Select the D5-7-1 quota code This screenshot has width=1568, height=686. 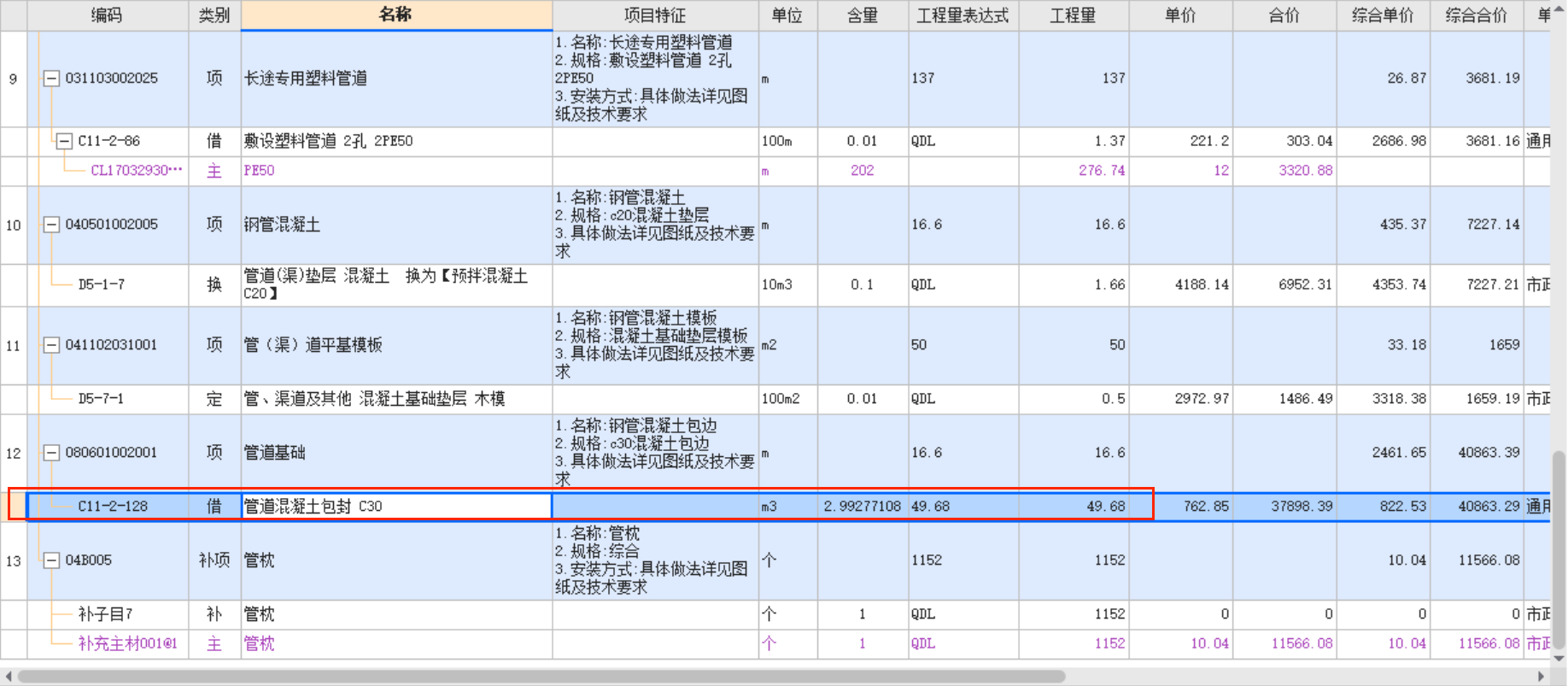[101, 399]
